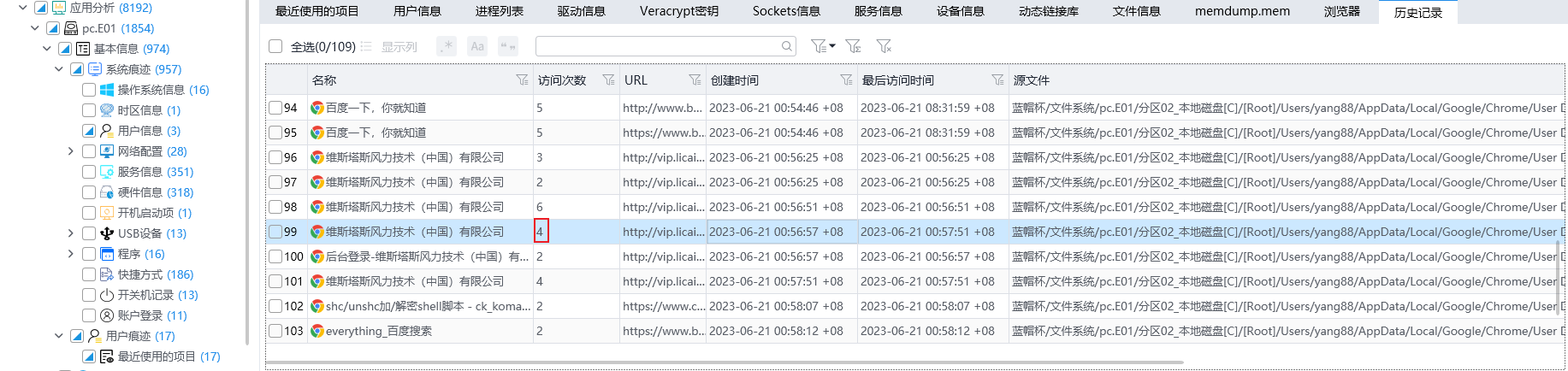Viewport: 1568px width, 371px height.
Task: Click the clear all filters icon
Action: click(884, 46)
